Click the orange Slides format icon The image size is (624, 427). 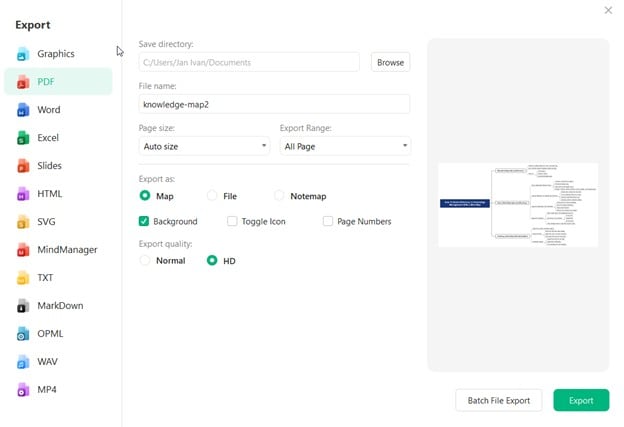[x=23, y=166]
